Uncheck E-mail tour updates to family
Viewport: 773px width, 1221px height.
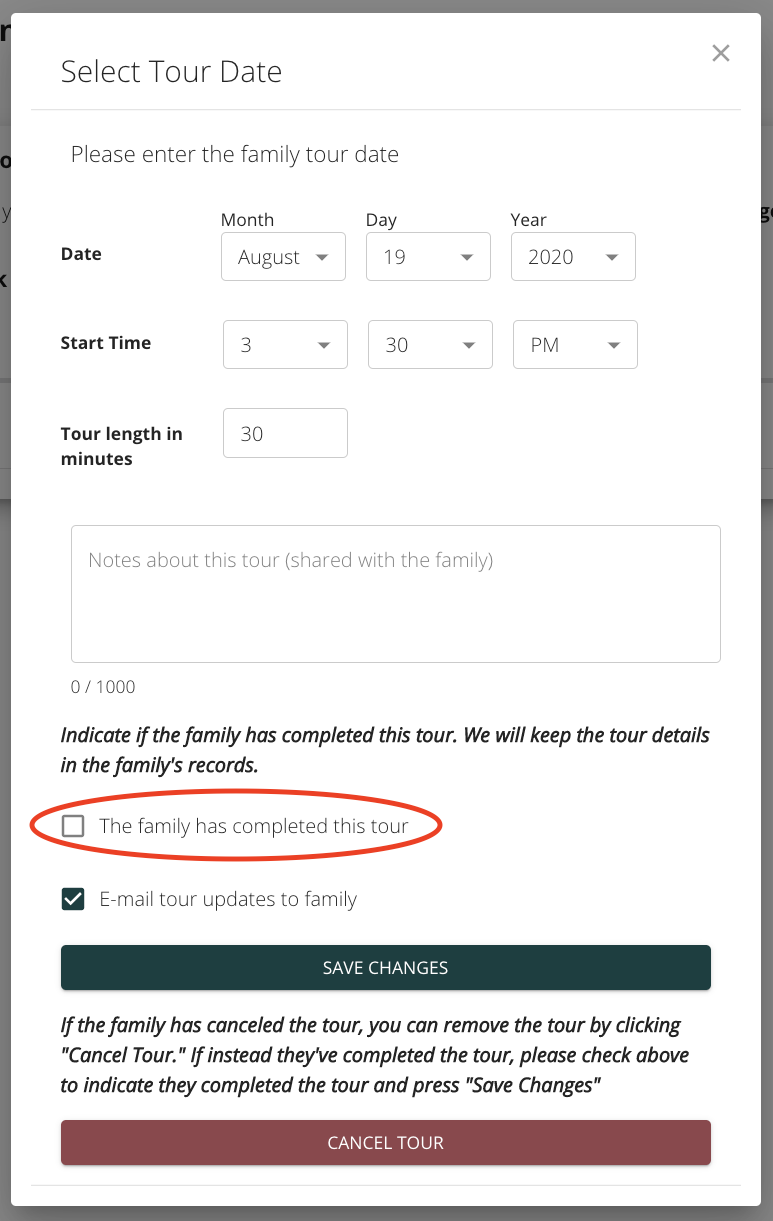[x=73, y=899]
